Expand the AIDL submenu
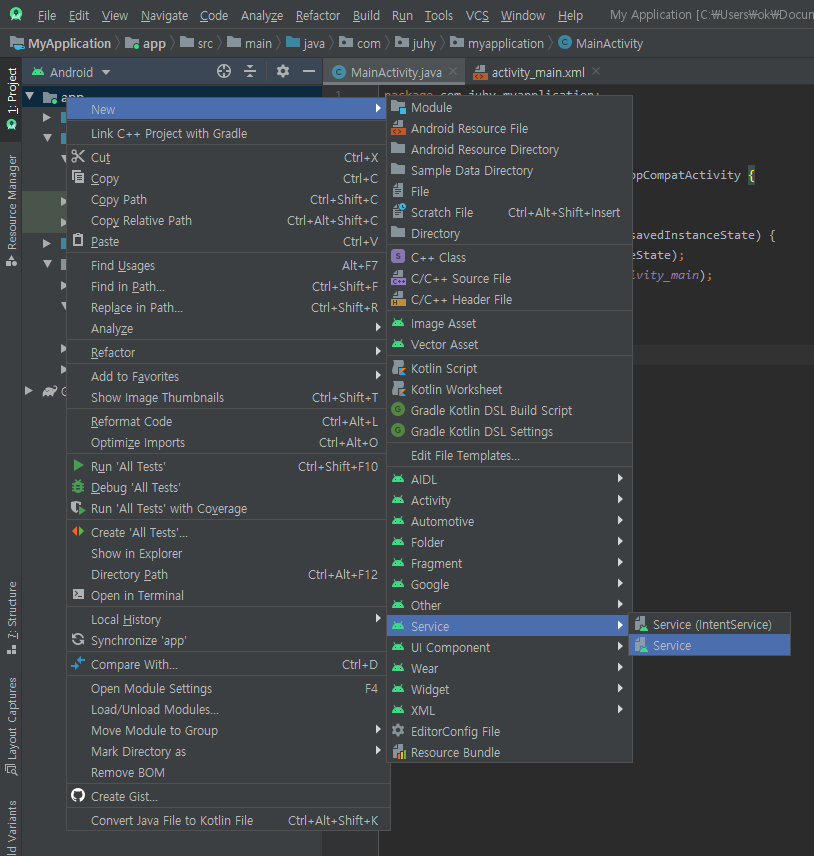Image resolution: width=814 pixels, height=856 pixels. 509,479
